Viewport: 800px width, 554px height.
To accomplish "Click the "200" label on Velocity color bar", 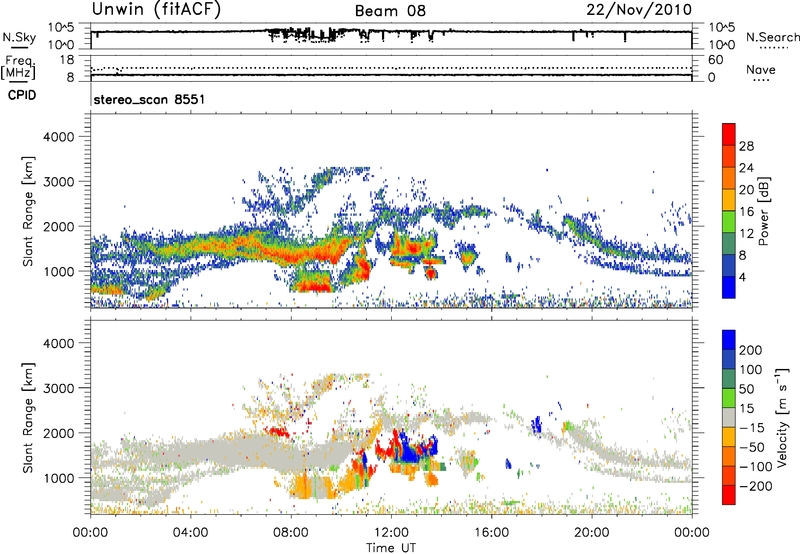I will [x=751, y=350].
